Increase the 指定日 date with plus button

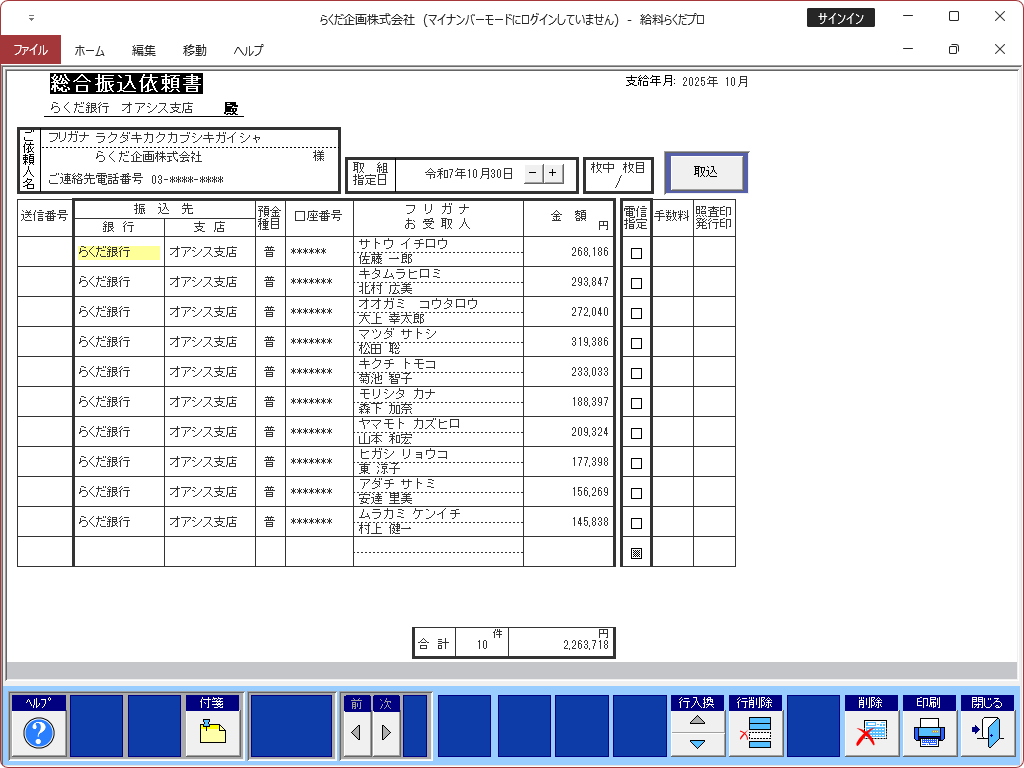553,173
